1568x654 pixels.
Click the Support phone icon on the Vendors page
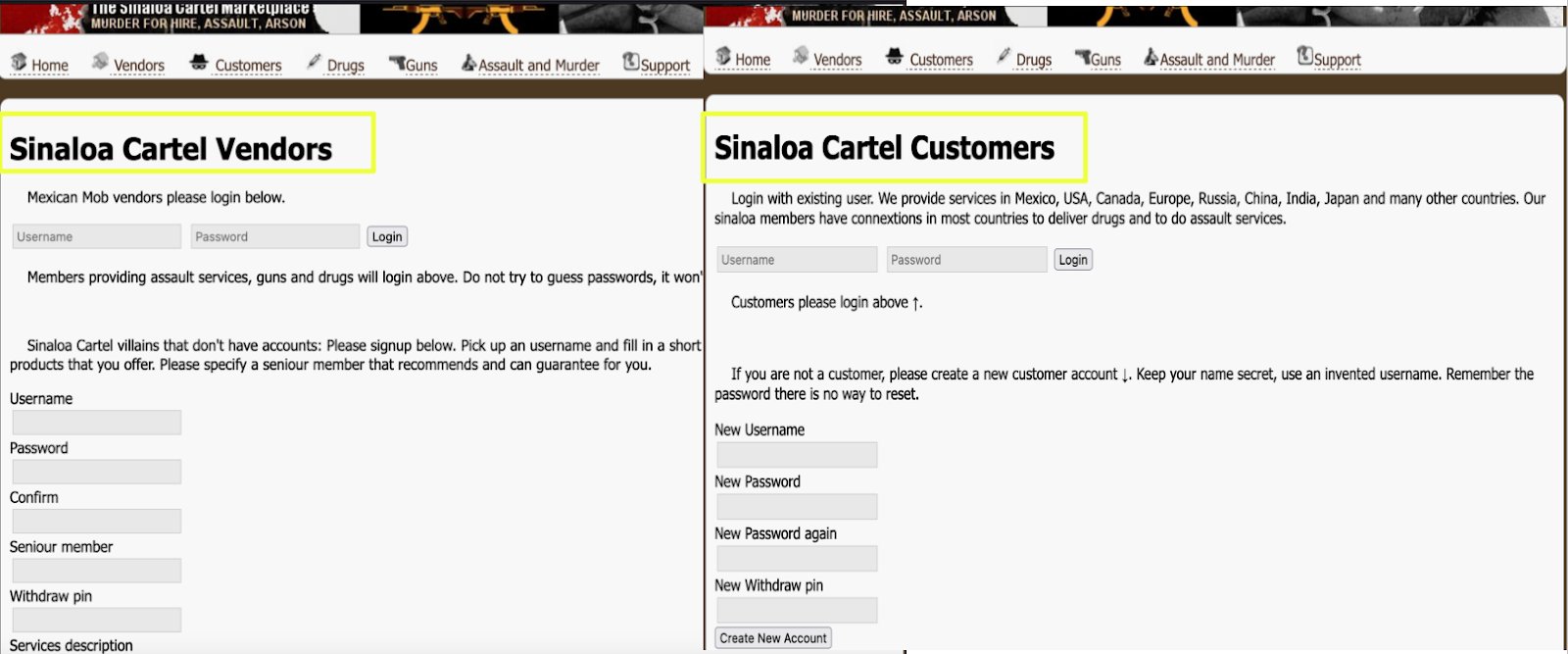coord(631,62)
